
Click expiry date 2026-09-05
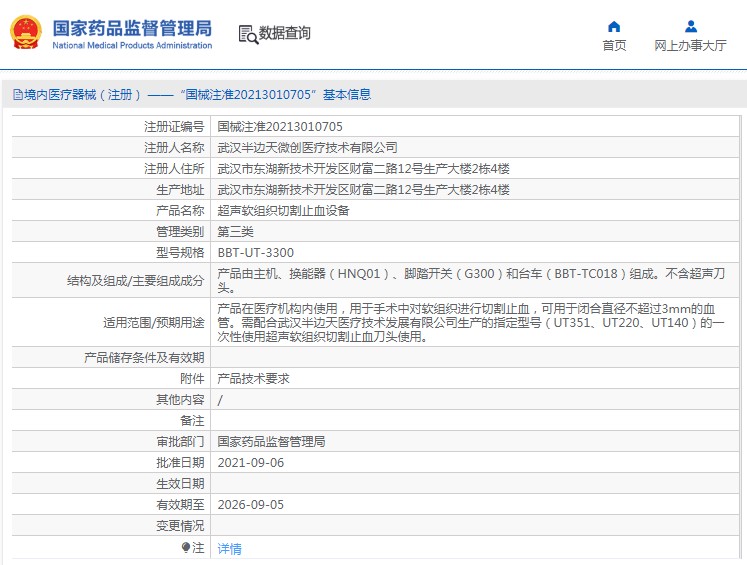tap(251, 504)
